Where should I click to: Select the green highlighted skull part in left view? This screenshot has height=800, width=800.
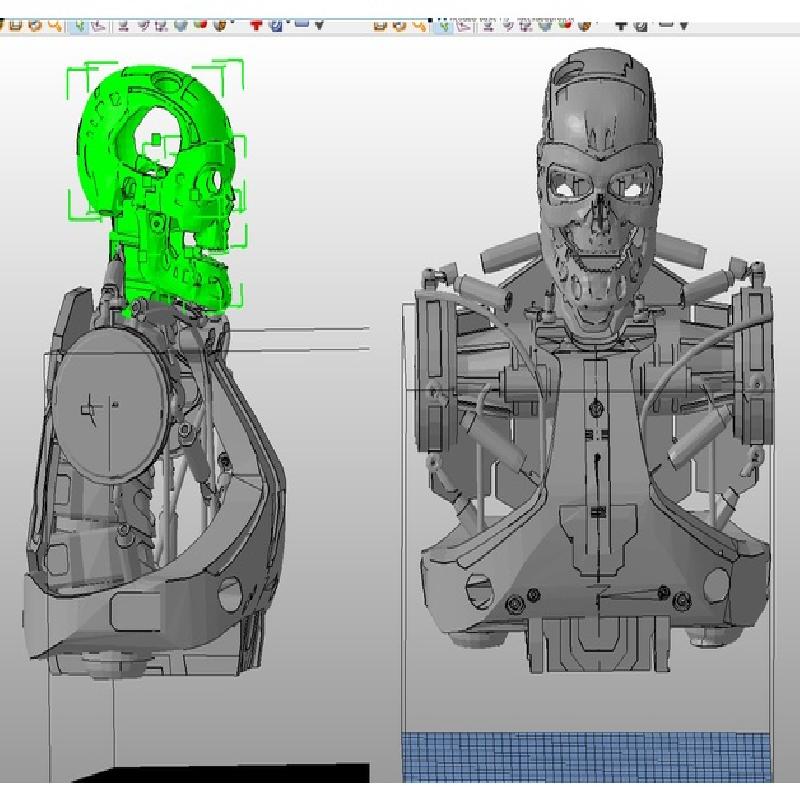[x=158, y=189]
